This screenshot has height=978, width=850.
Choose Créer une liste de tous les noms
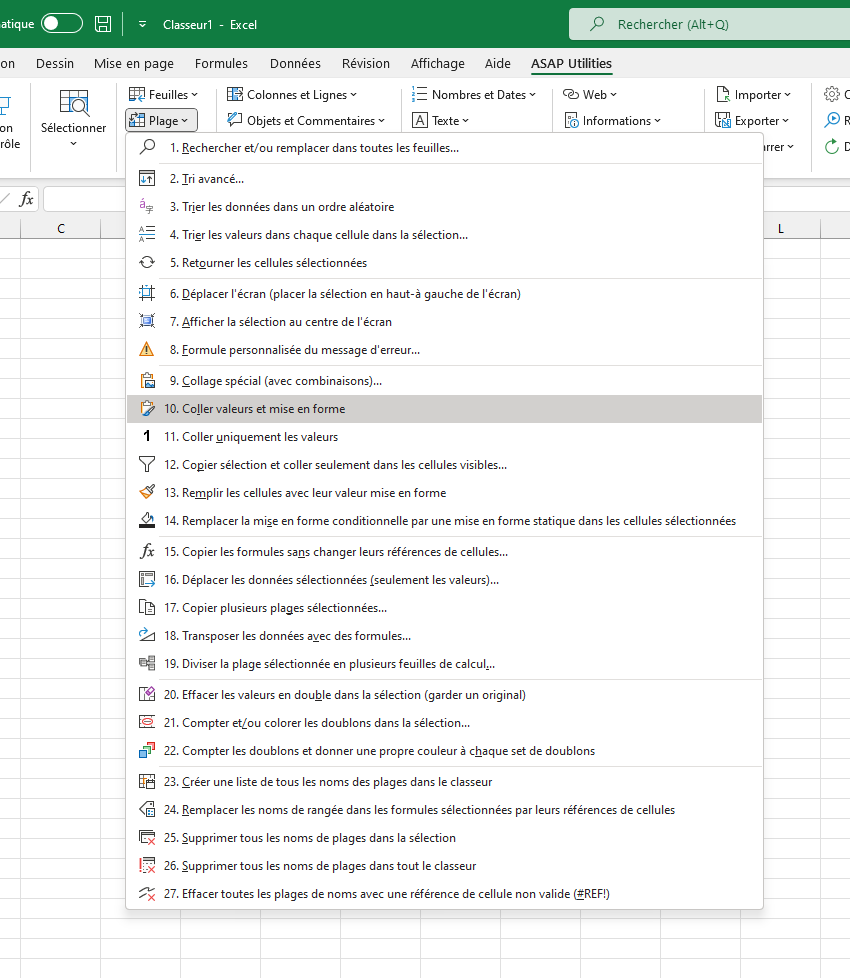tap(444, 782)
